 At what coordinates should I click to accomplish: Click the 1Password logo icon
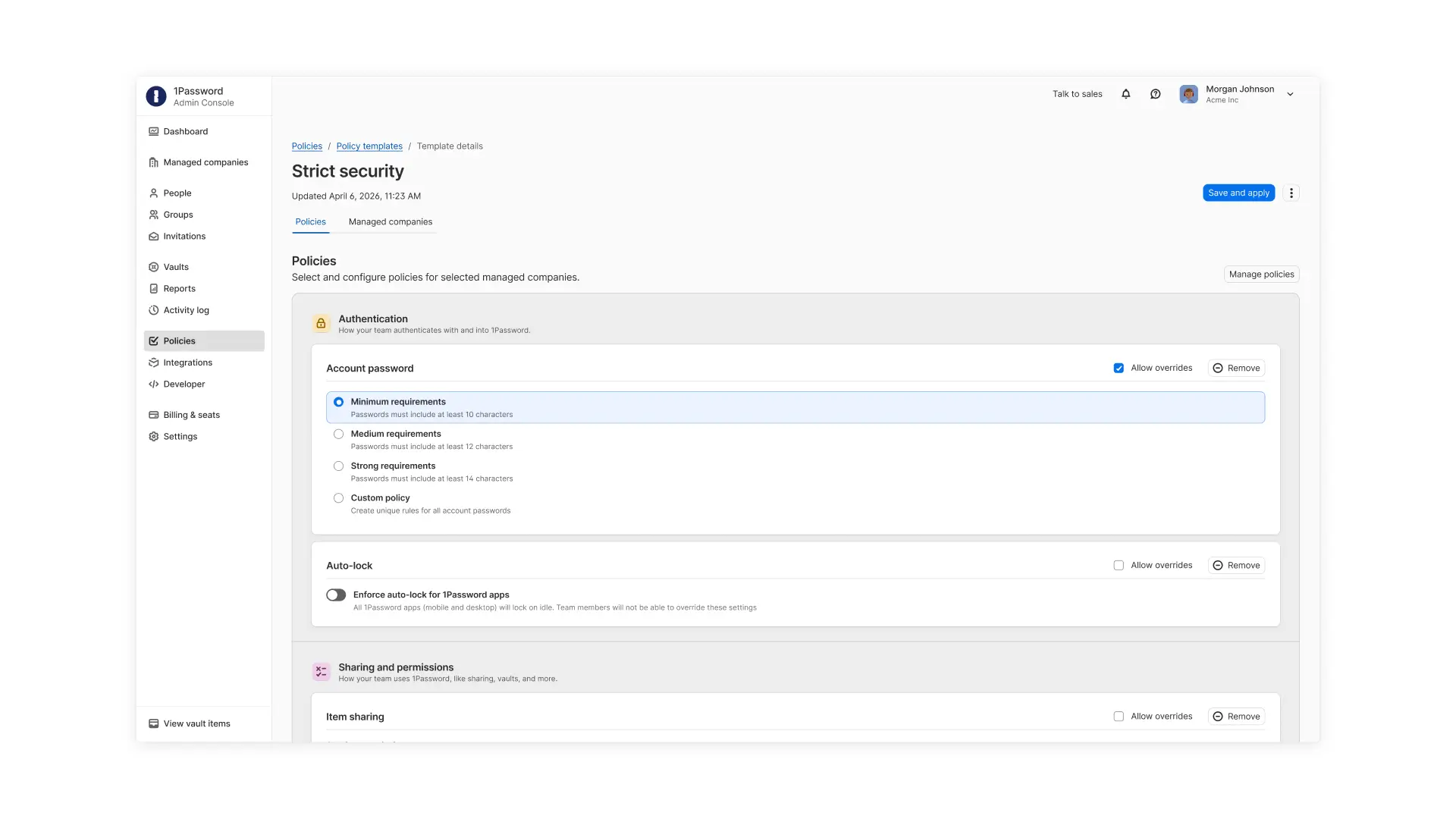click(156, 96)
